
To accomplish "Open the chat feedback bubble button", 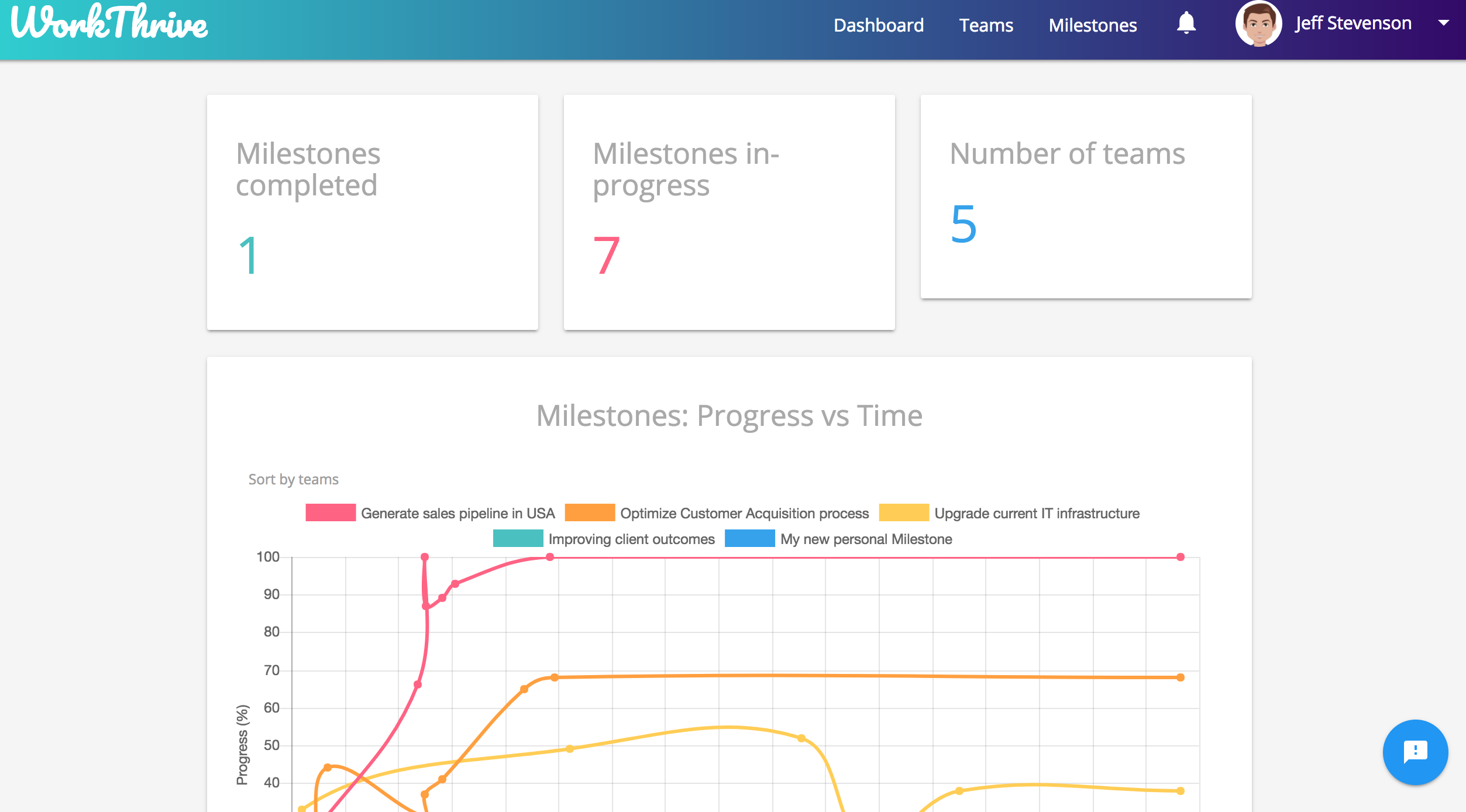I will (x=1415, y=752).
